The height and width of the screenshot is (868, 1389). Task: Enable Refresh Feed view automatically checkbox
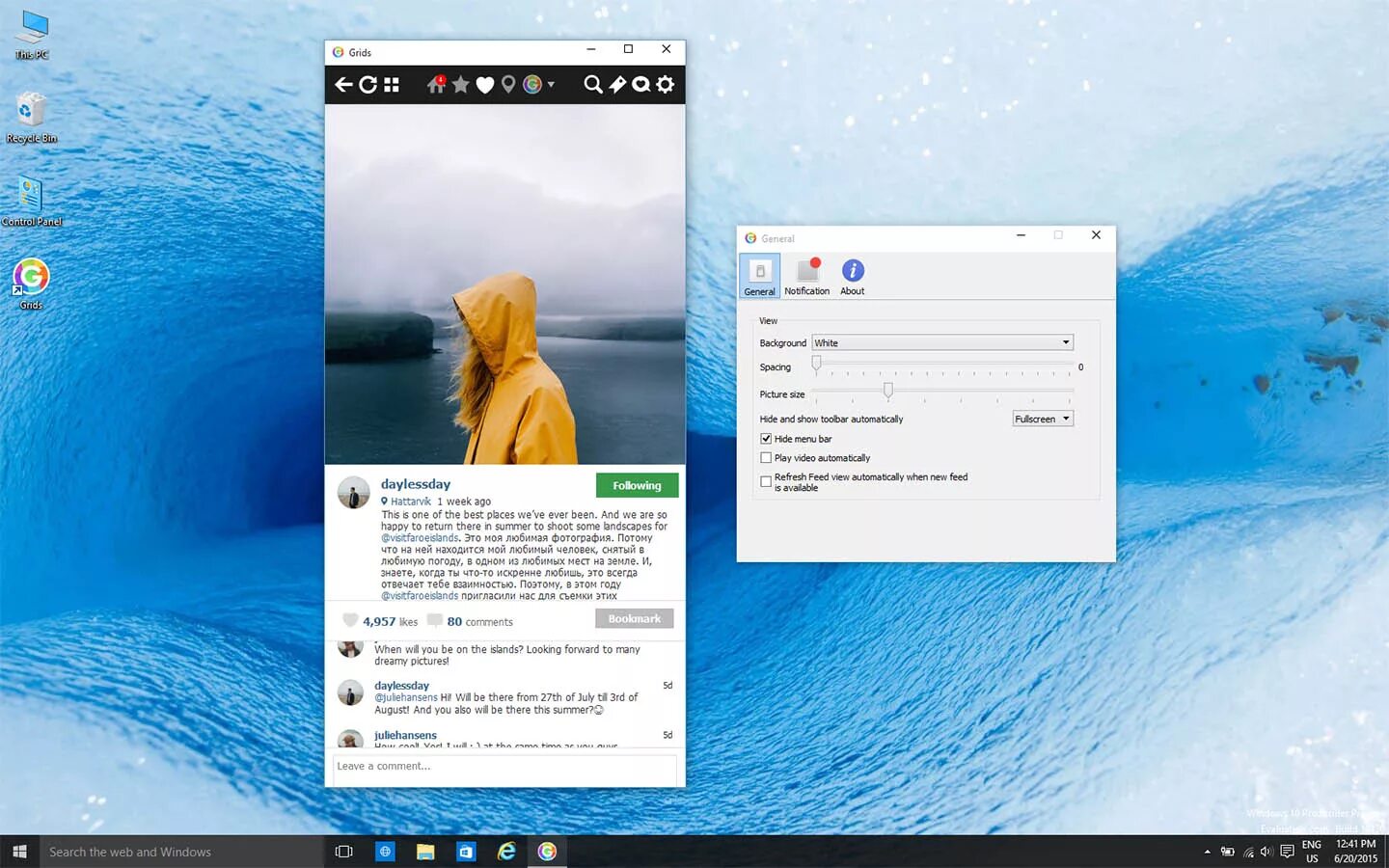(x=766, y=481)
